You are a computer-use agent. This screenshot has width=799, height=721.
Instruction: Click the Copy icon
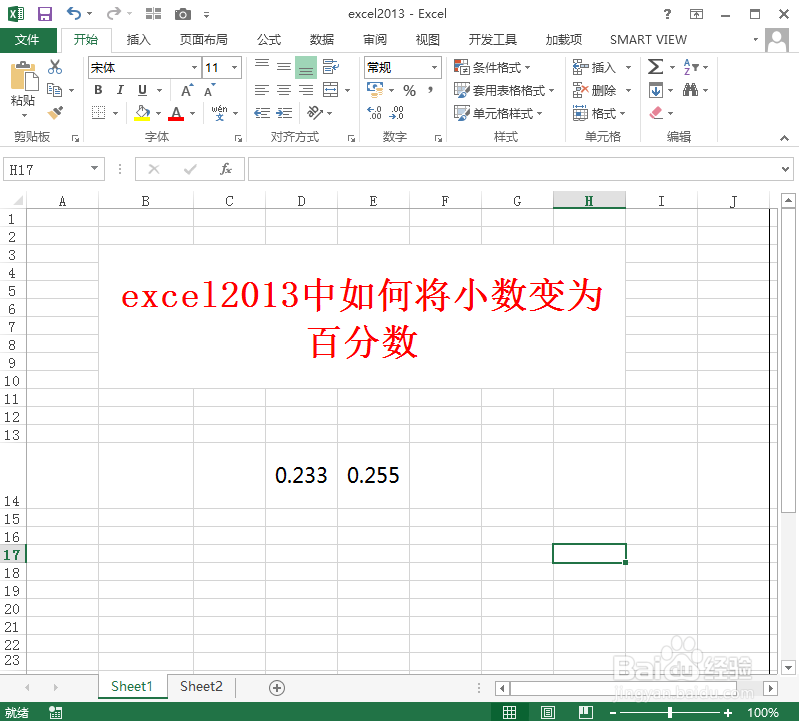pyautogui.click(x=54, y=90)
